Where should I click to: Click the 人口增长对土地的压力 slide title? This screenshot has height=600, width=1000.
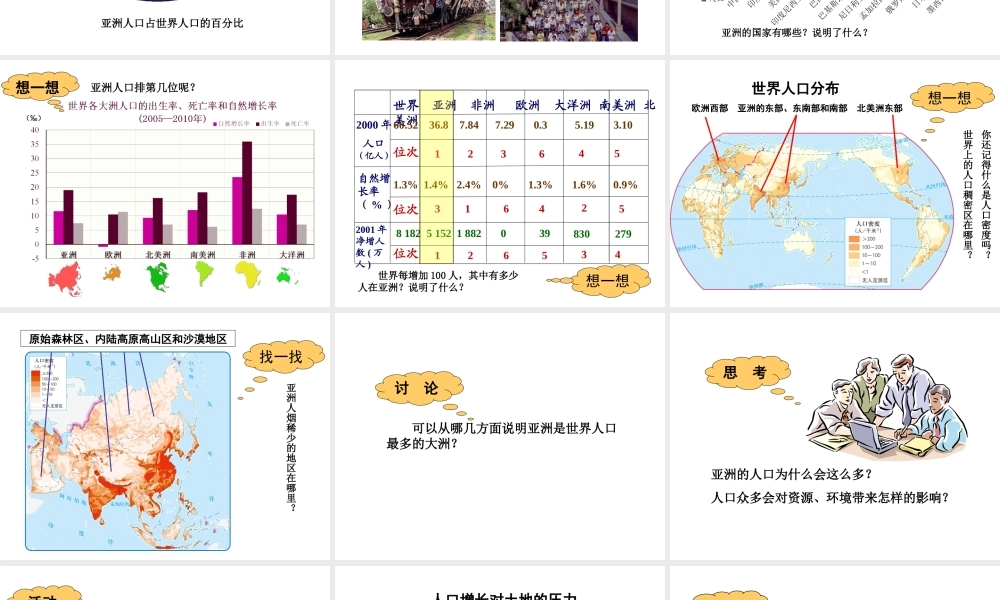click(504, 596)
